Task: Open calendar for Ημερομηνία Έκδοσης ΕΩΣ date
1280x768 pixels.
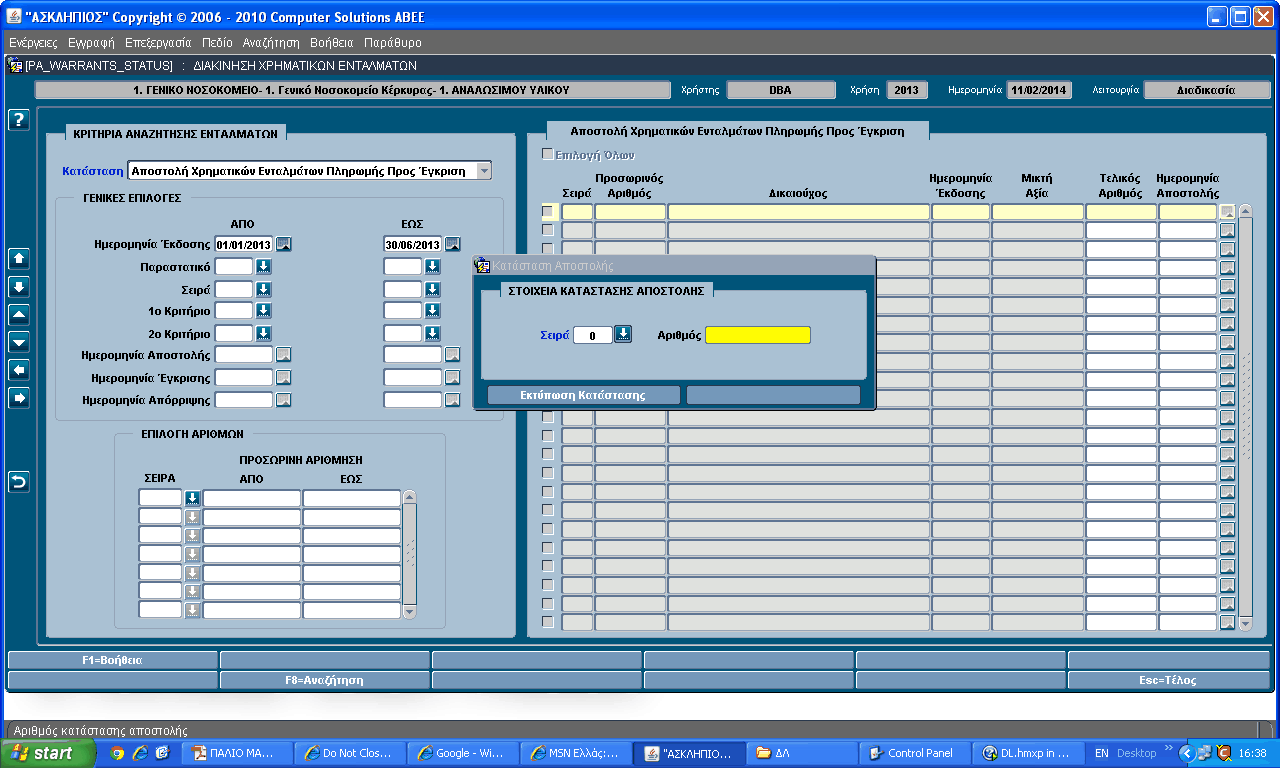Action: [x=452, y=244]
